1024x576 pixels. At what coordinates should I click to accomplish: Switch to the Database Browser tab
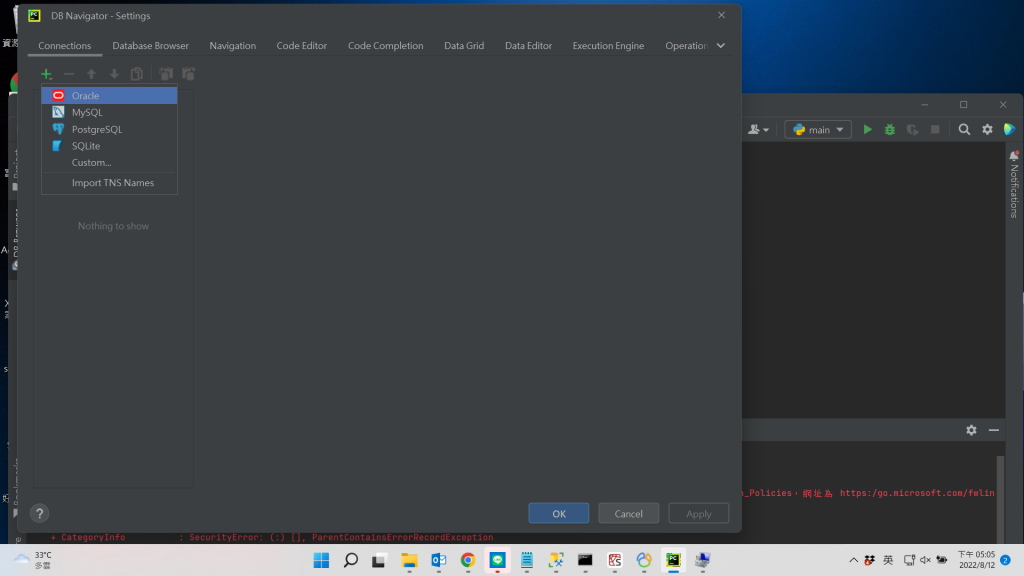click(150, 46)
